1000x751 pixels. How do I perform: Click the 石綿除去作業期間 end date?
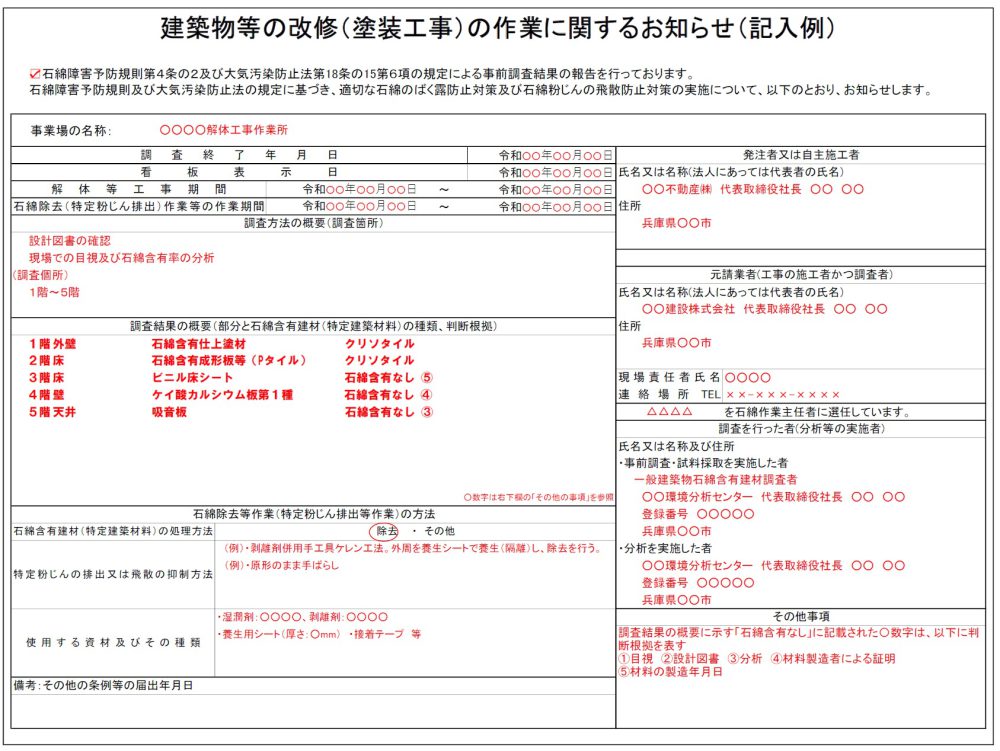pyautogui.click(x=554, y=206)
